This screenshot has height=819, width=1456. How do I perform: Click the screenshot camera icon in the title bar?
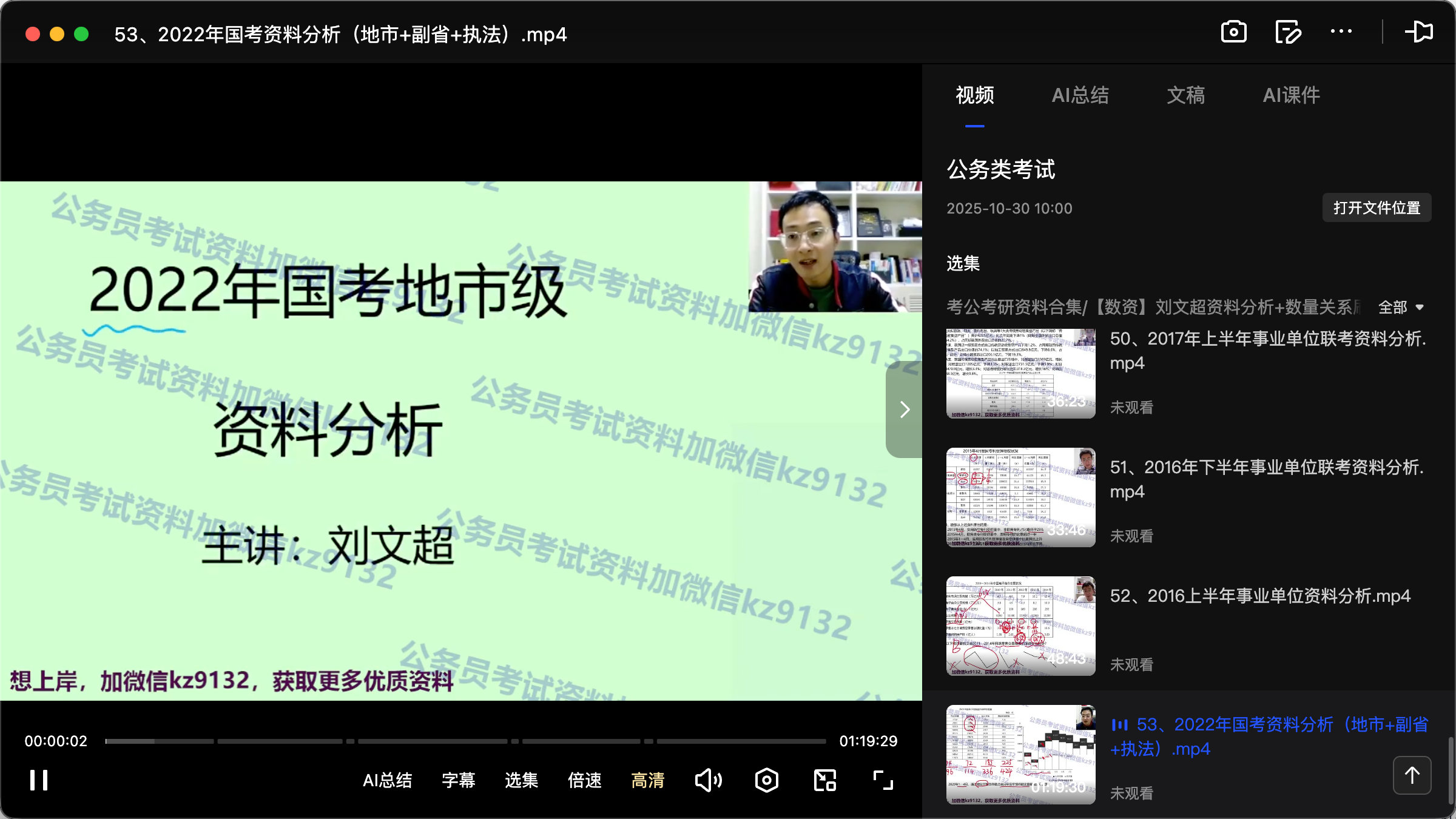[1234, 32]
